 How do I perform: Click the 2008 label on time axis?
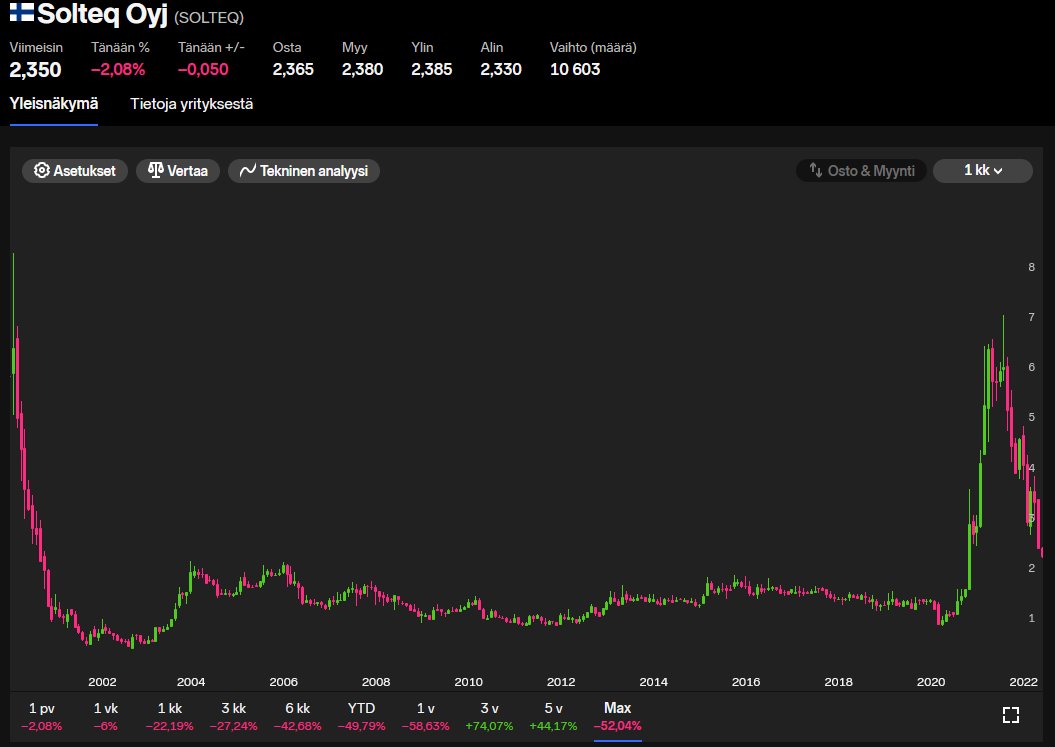(x=376, y=682)
